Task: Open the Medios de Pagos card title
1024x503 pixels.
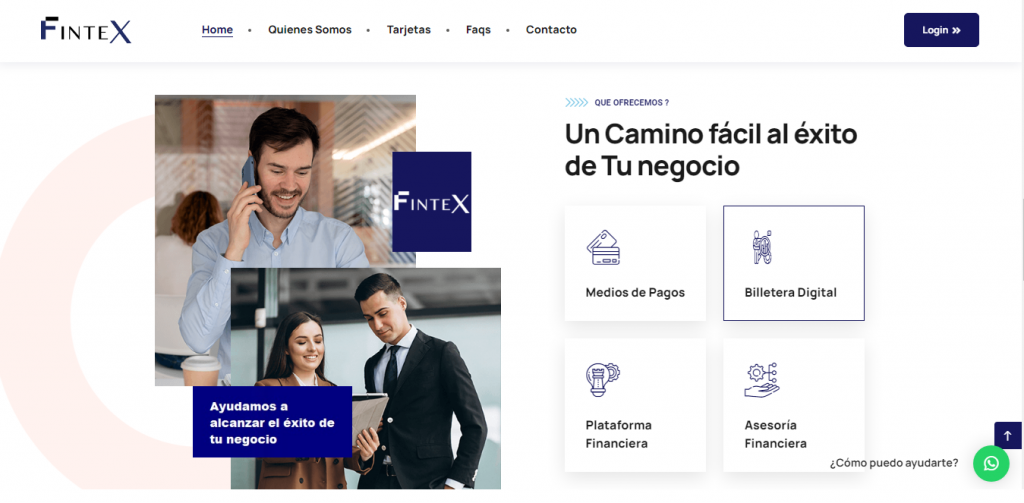Action: [635, 293]
